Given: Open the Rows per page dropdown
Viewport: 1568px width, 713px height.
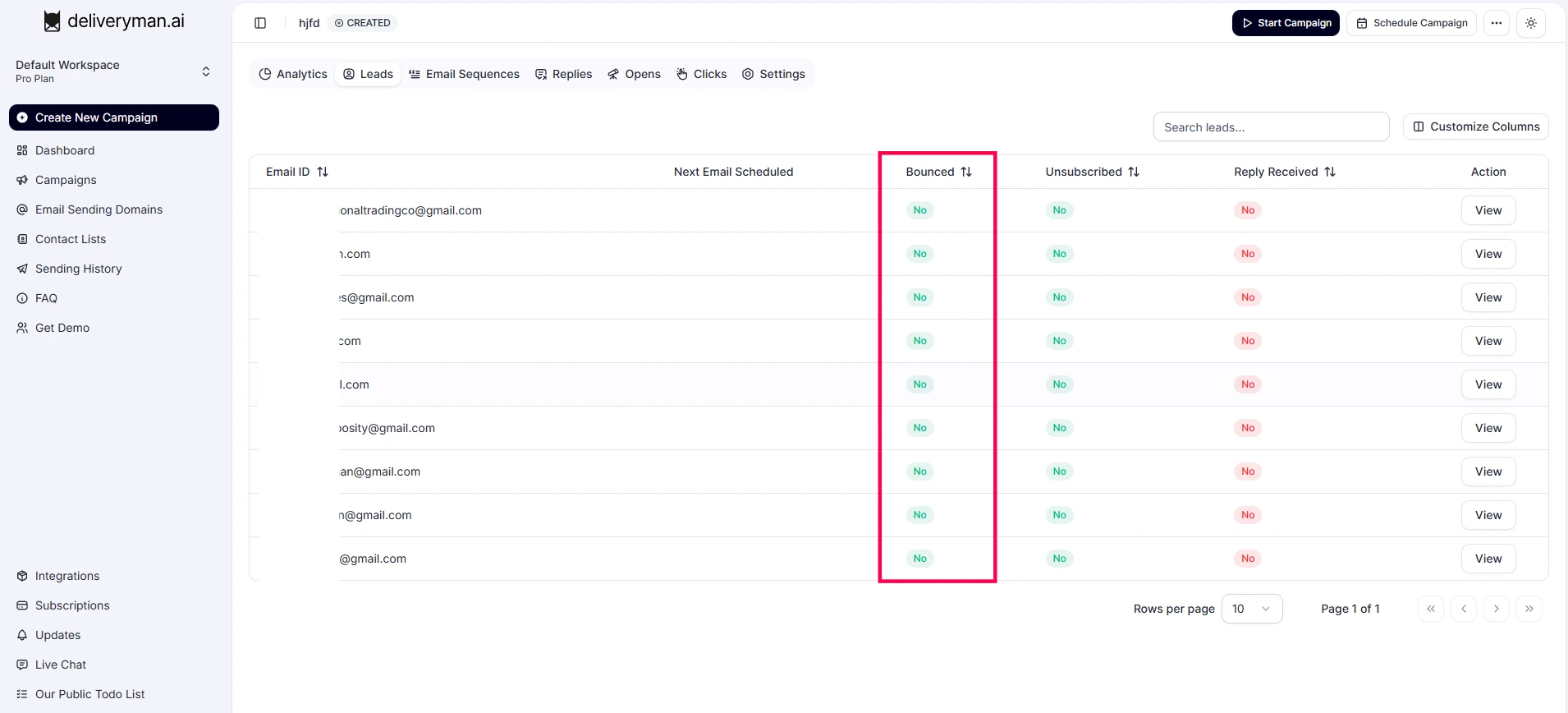Looking at the screenshot, I should coord(1251,609).
